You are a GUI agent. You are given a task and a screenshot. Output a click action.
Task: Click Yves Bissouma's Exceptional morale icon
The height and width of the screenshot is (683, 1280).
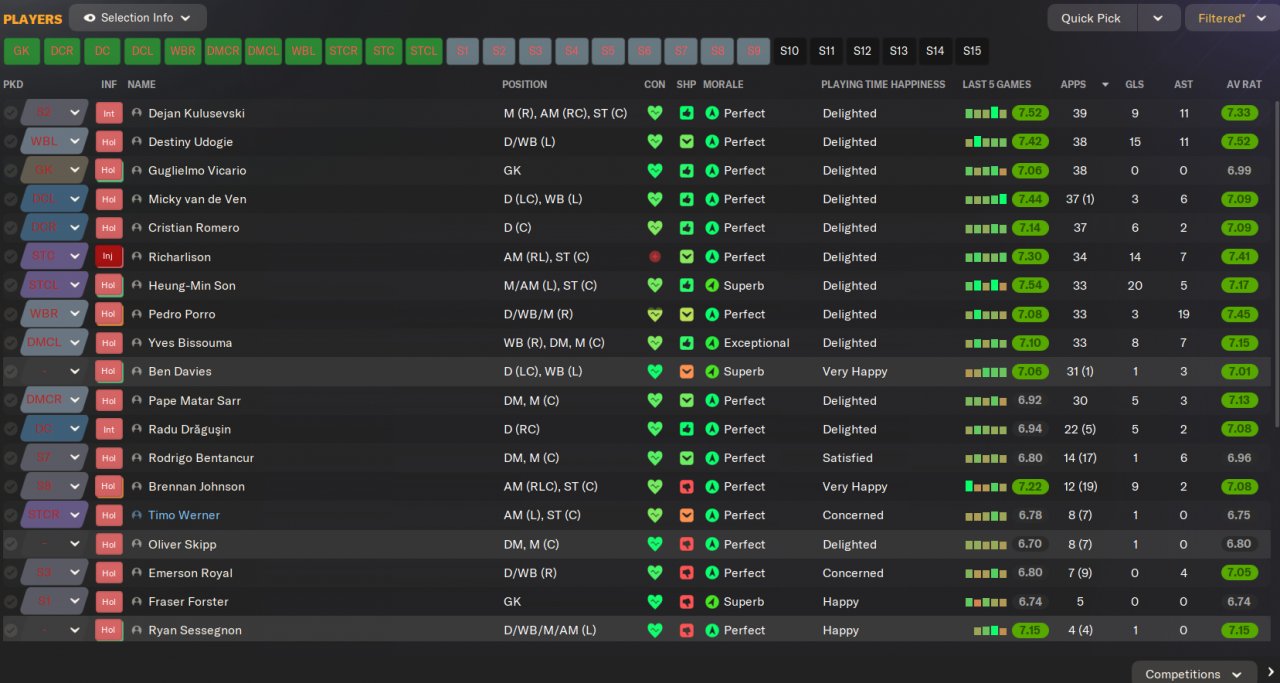pyautogui.click(x=712, y=343)
